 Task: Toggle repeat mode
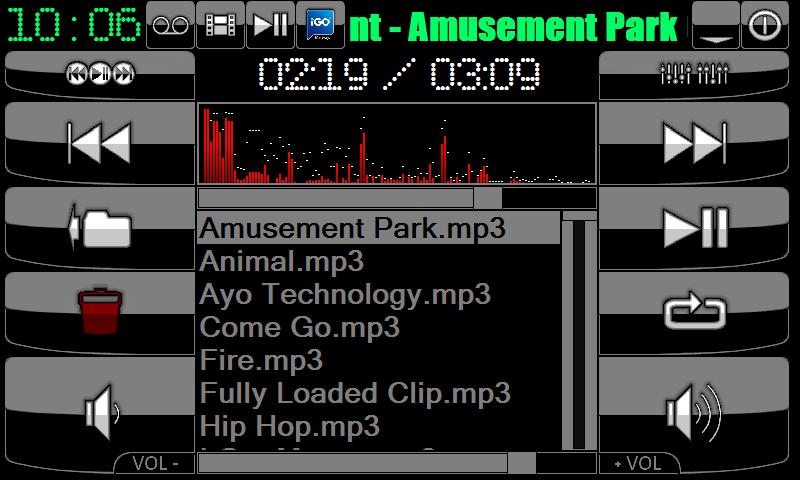click(694, 313)
